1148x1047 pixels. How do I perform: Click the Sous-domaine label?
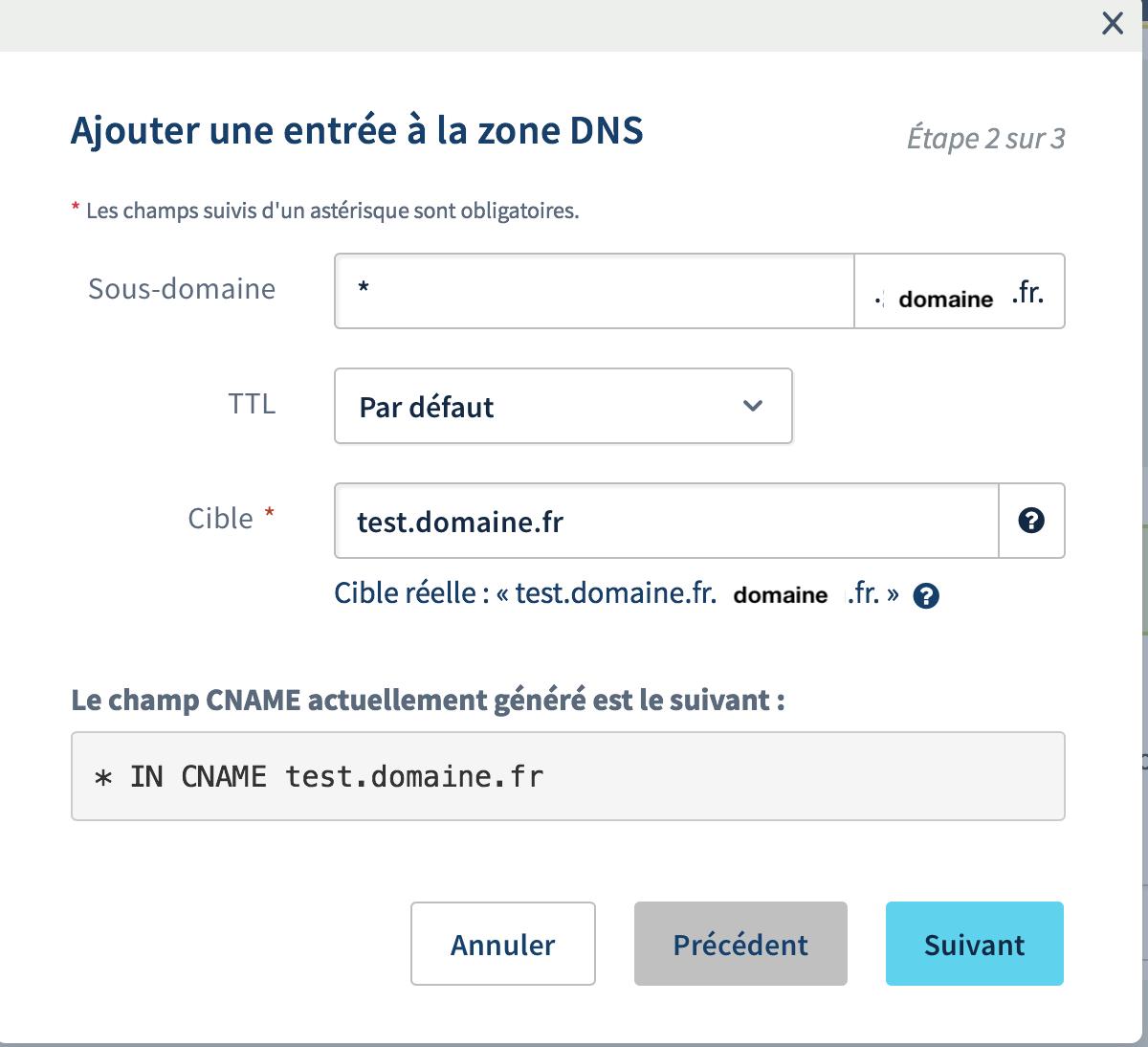pos(182,289)
